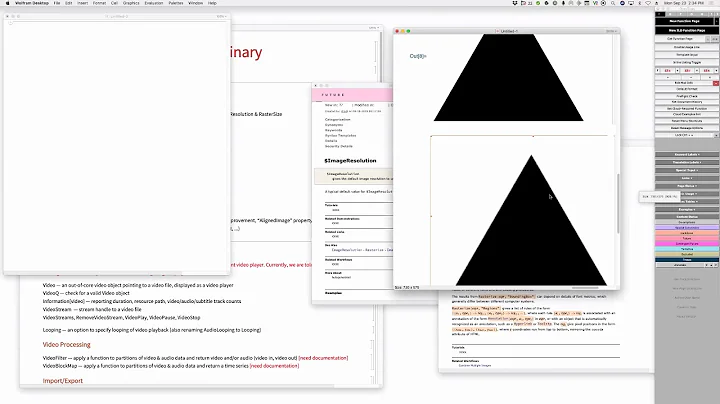Click the Syntax Templates row in documentation window
This screenshot has height=404, width=720.
340,135
